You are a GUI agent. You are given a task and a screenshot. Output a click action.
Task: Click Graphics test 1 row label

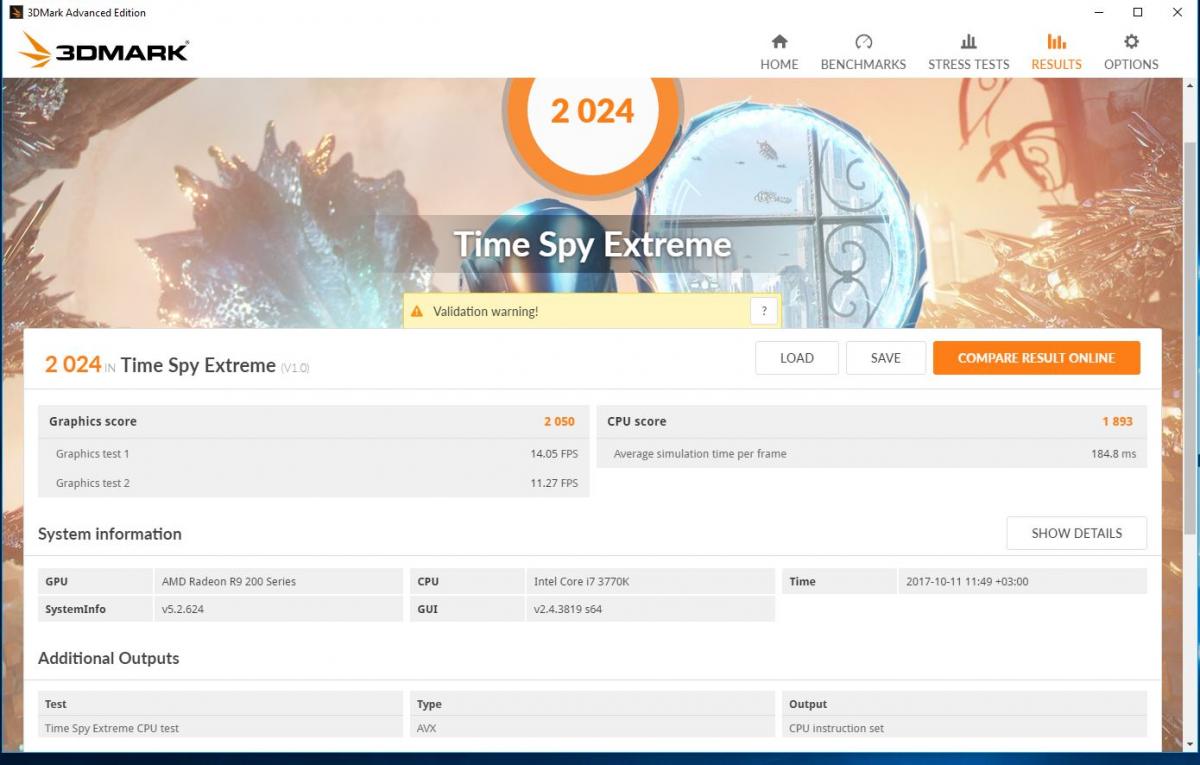[92, 454]
